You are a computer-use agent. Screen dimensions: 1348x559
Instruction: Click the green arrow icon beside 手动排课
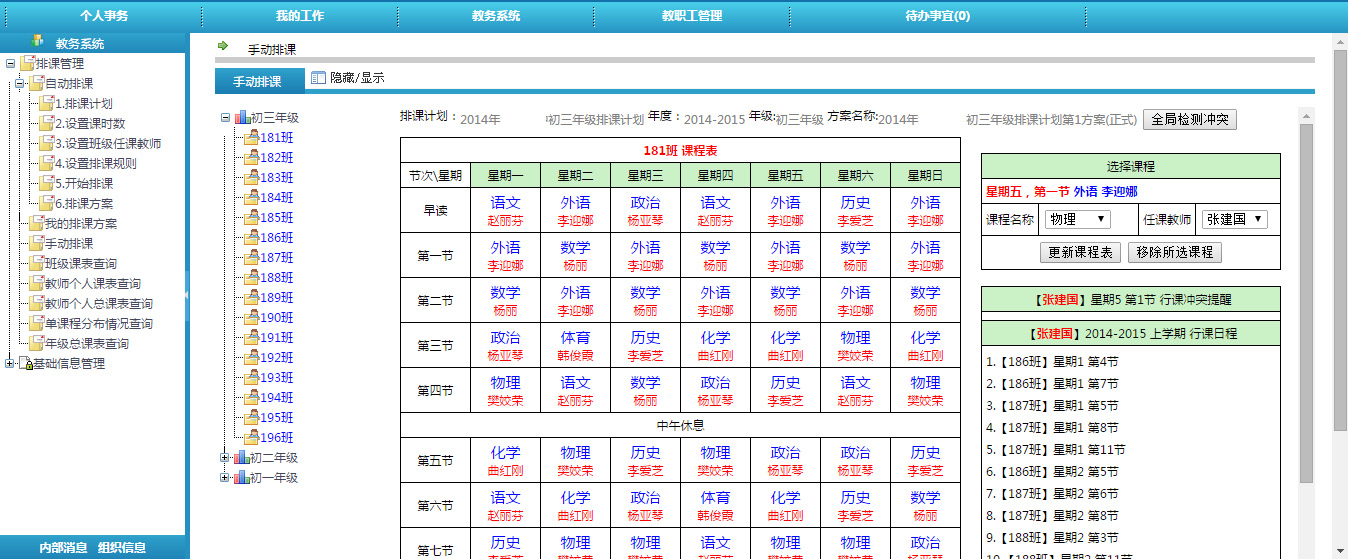tap(223, 46)
